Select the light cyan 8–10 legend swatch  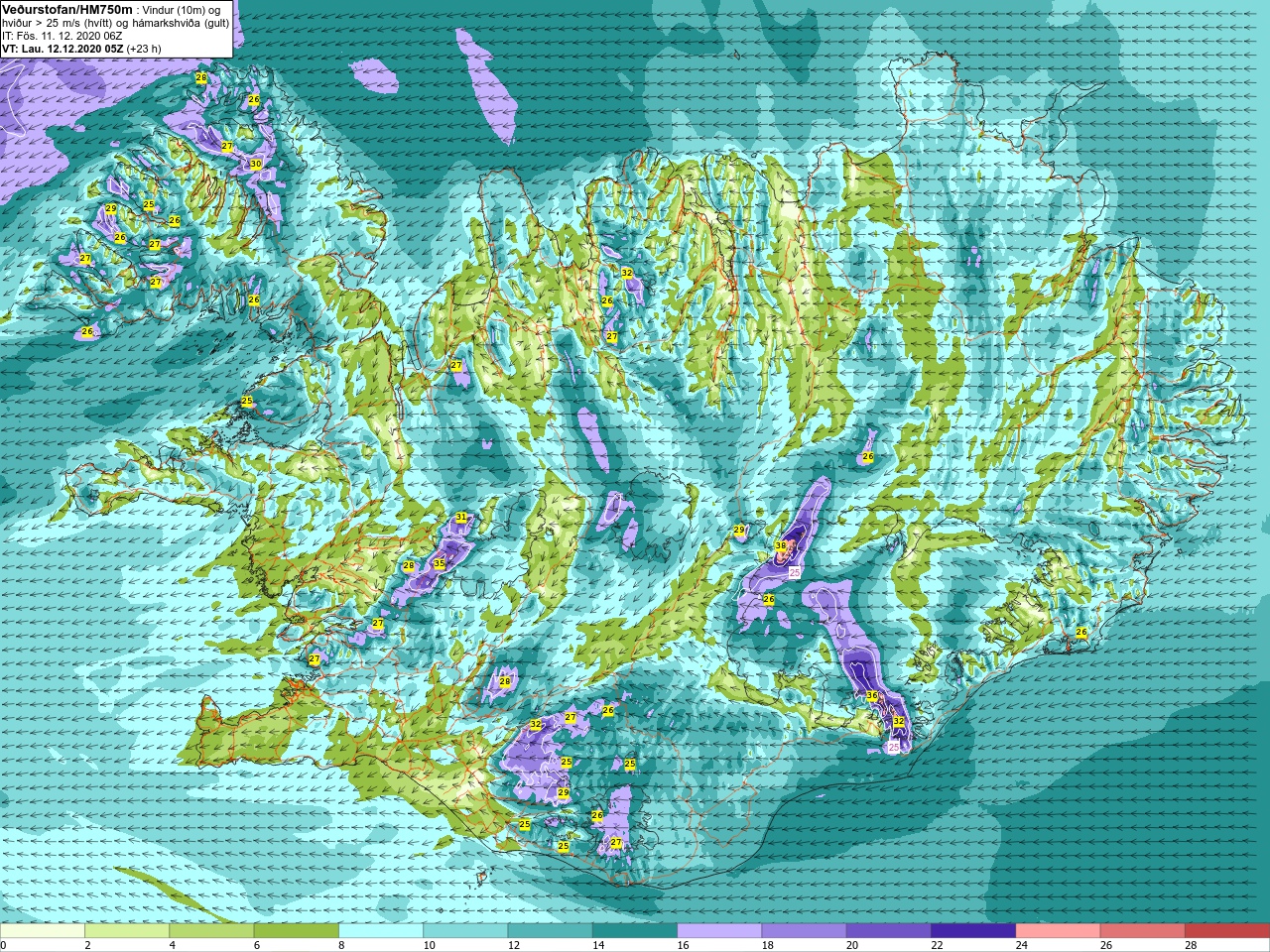coord(381,930)
